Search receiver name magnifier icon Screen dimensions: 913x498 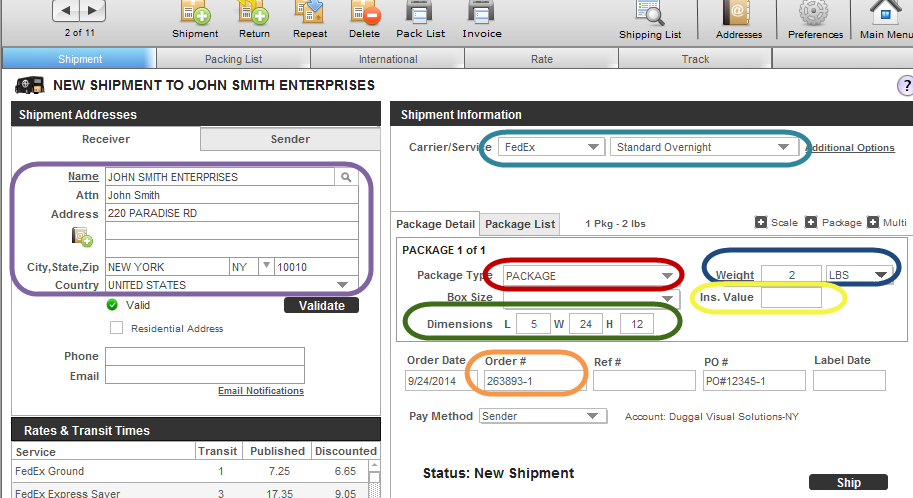point(346,177)
